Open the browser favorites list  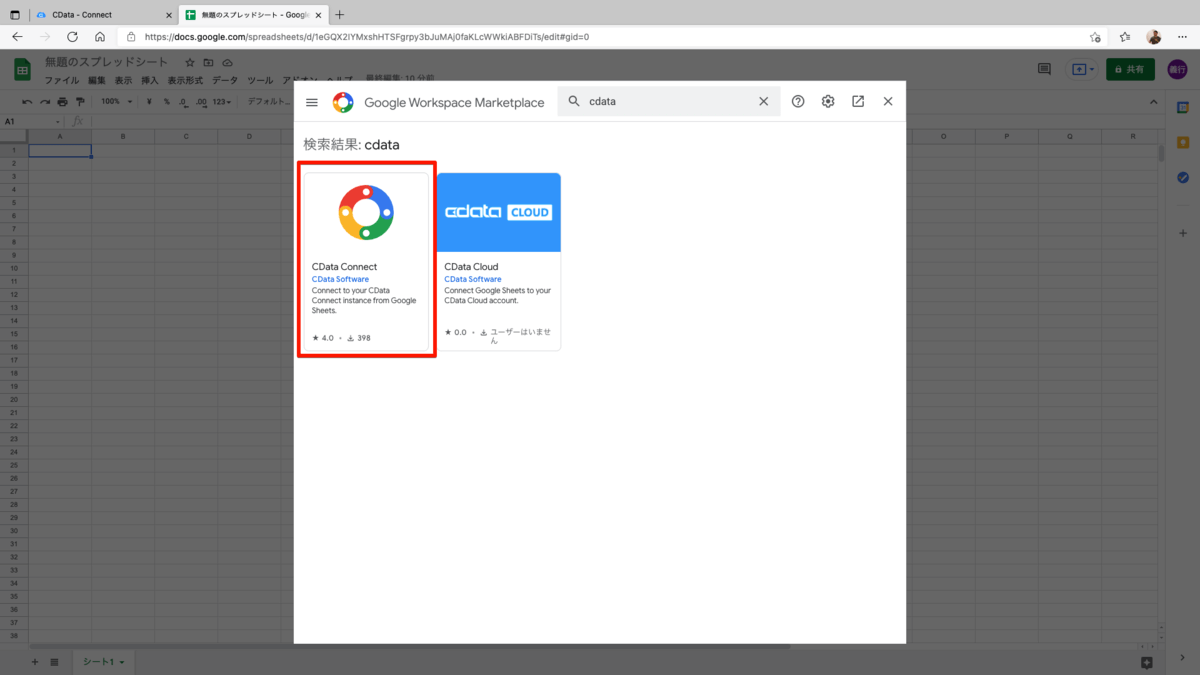1124,37
